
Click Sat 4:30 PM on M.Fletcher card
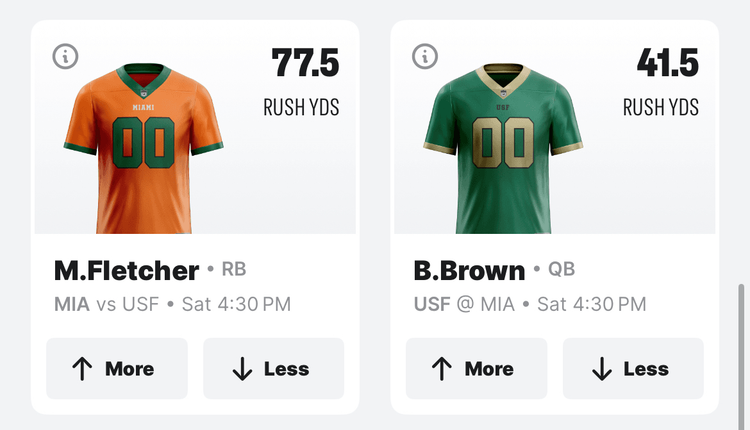tap(236, 304)
